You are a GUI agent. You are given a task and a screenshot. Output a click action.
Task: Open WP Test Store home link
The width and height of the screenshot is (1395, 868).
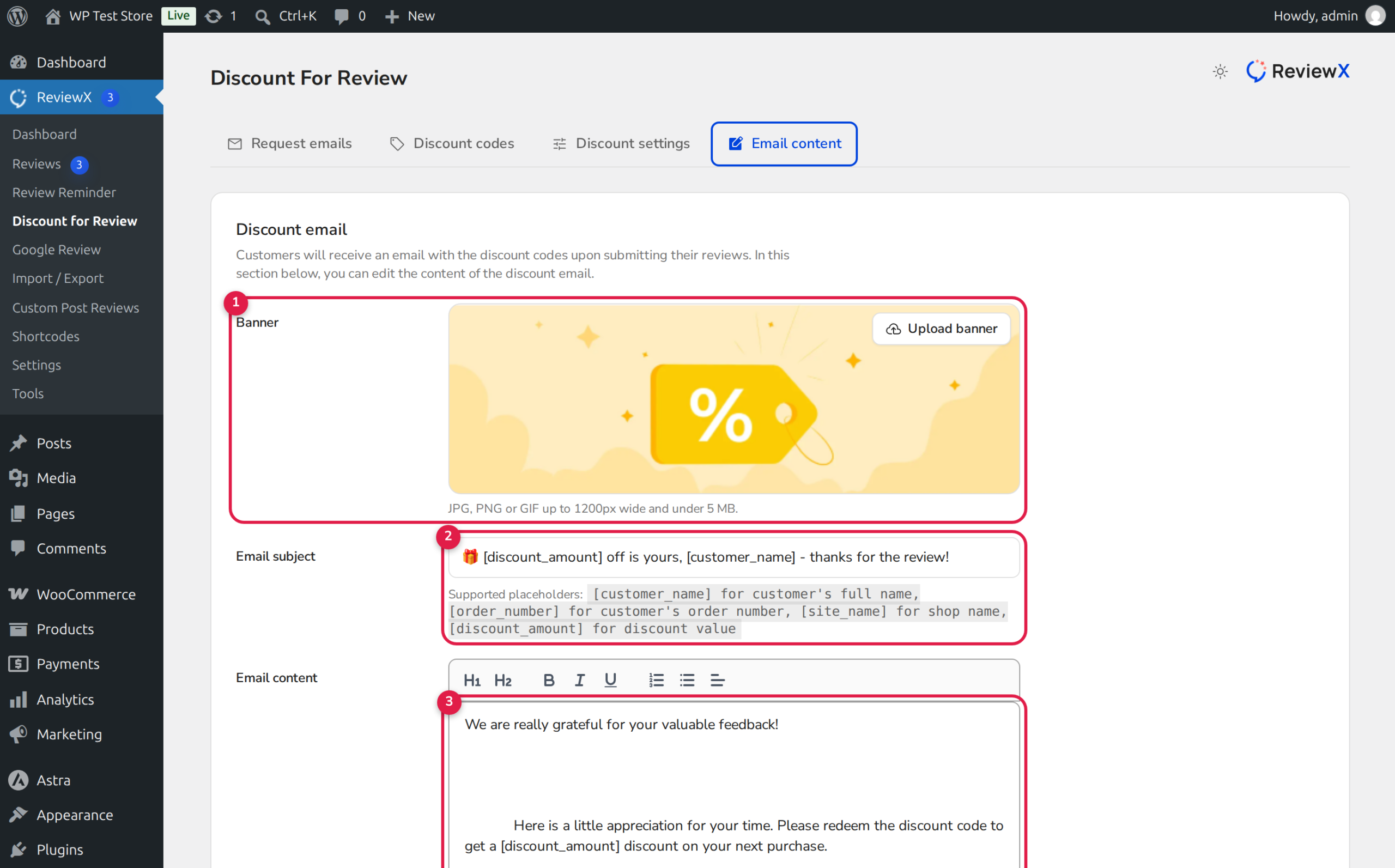click(99, 15)
